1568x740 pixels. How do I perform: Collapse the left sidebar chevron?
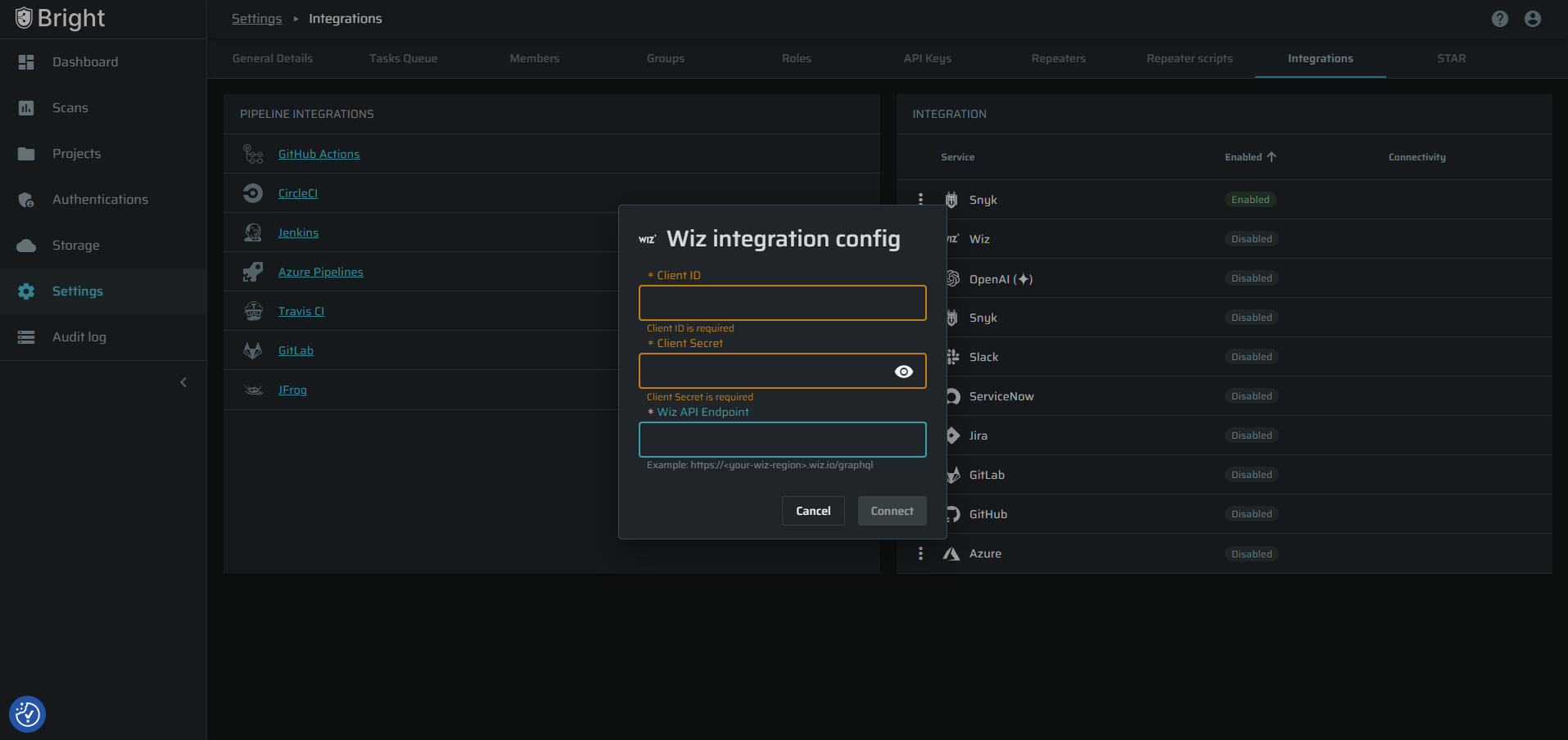[183, 382]
